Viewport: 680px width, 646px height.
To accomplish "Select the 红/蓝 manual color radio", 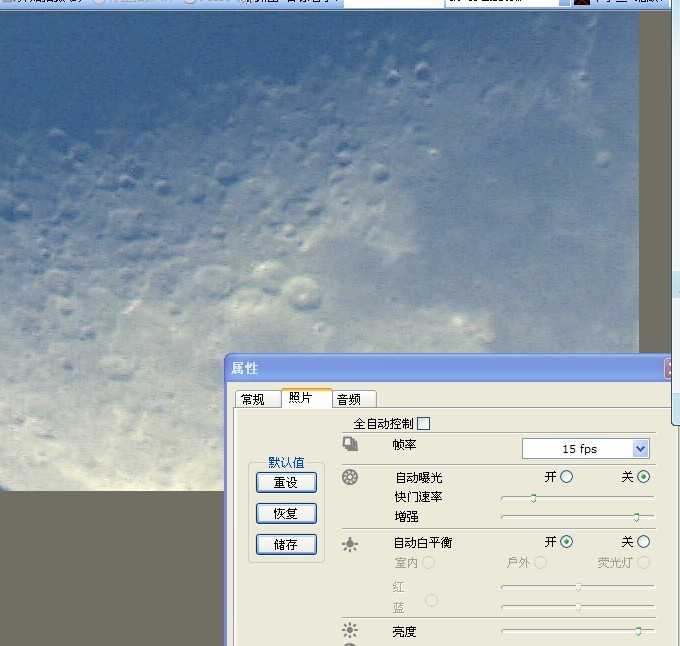I will point(431,600).
